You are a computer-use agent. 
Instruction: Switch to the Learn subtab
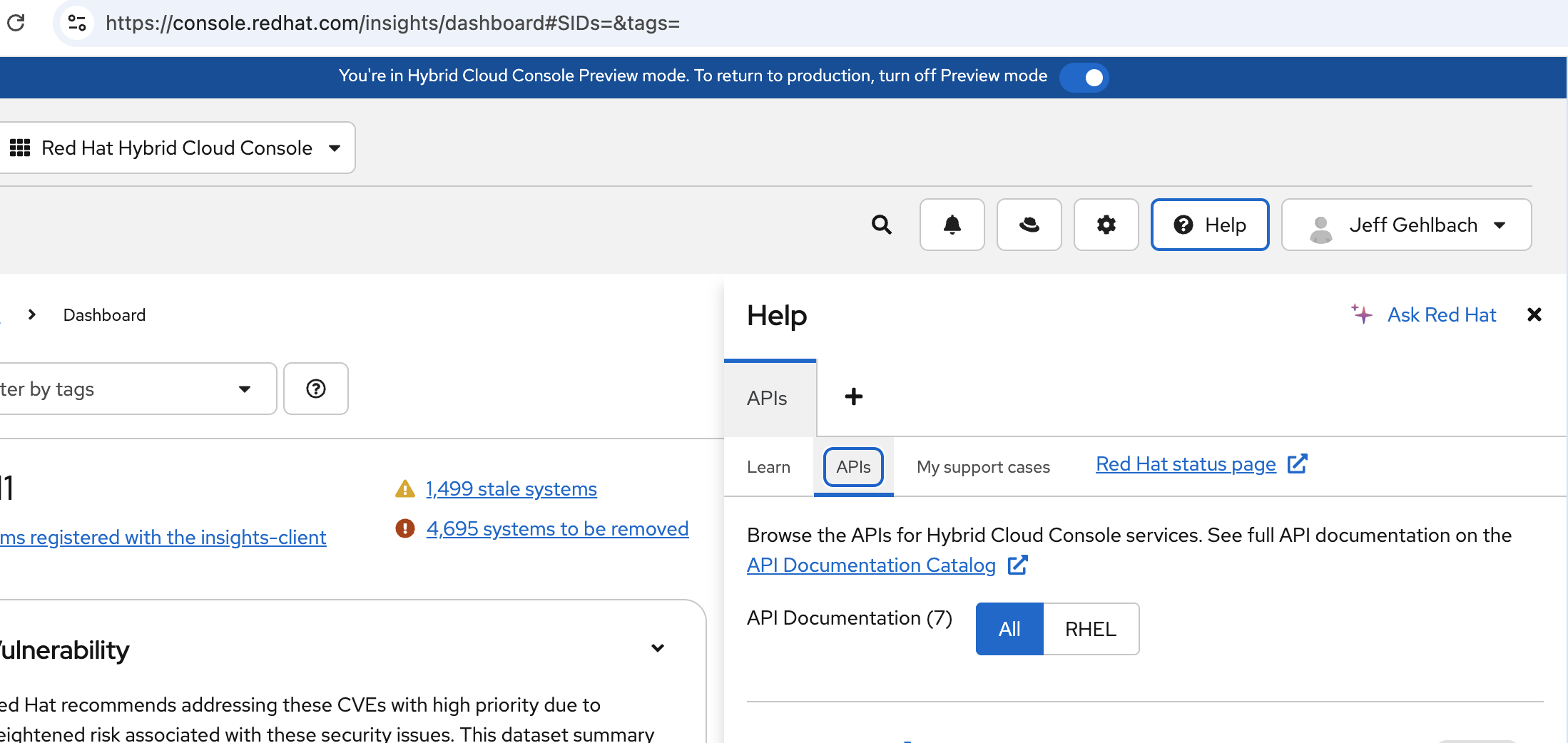pyautogui.click(x=769, y=467)
